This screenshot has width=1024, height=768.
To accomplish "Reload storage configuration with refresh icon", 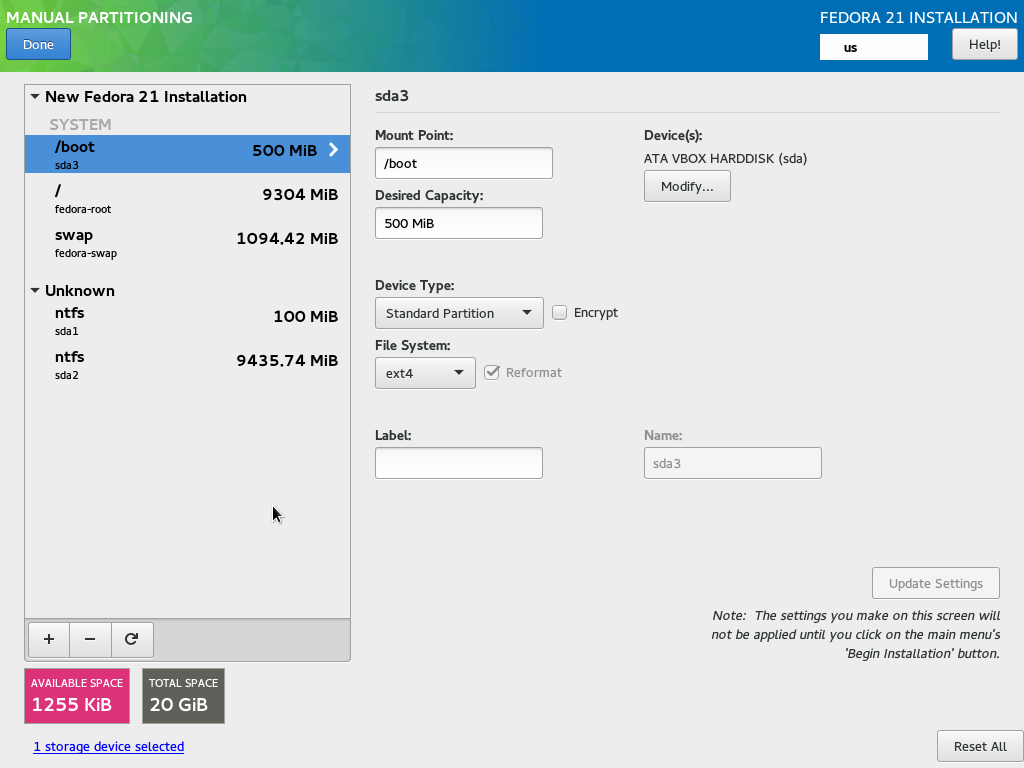I will pos(132,639).
